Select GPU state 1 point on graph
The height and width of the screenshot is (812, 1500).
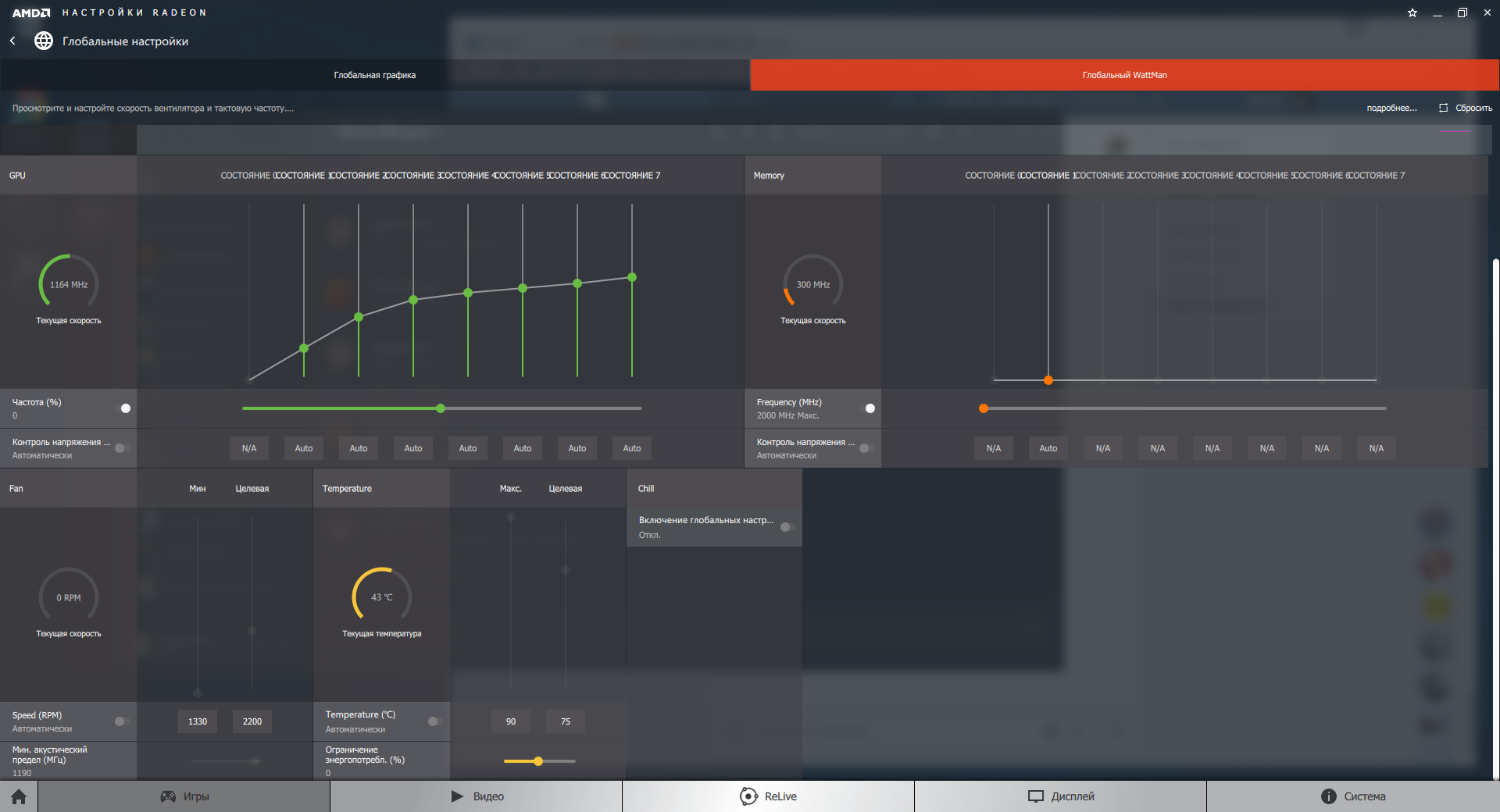[304, 348]
